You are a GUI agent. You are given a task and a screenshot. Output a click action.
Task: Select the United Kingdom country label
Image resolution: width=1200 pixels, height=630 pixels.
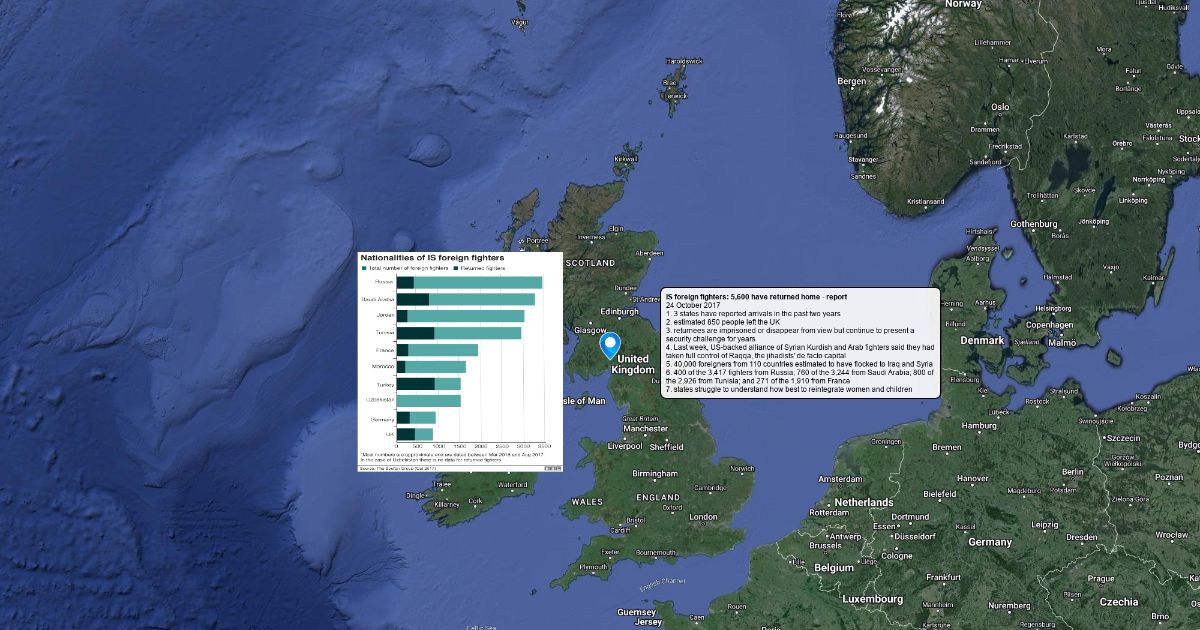(x=632, y=364)
